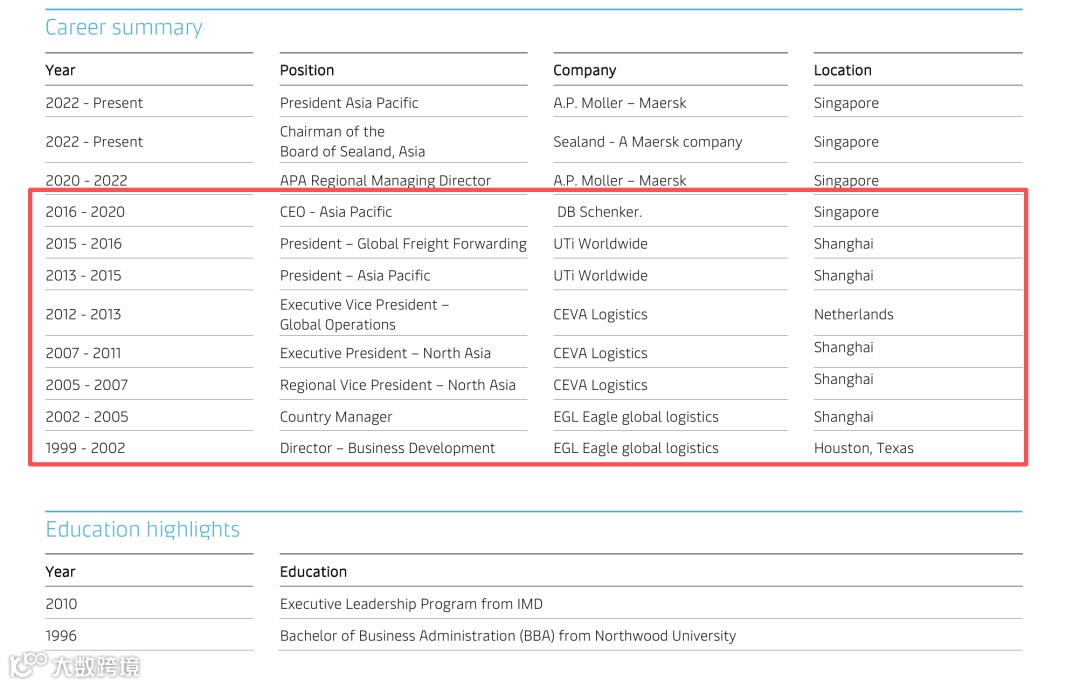This screenshot has height=686, width=1080.
Task: Click DB Schenker. company cell
Action: click(599, 212)
